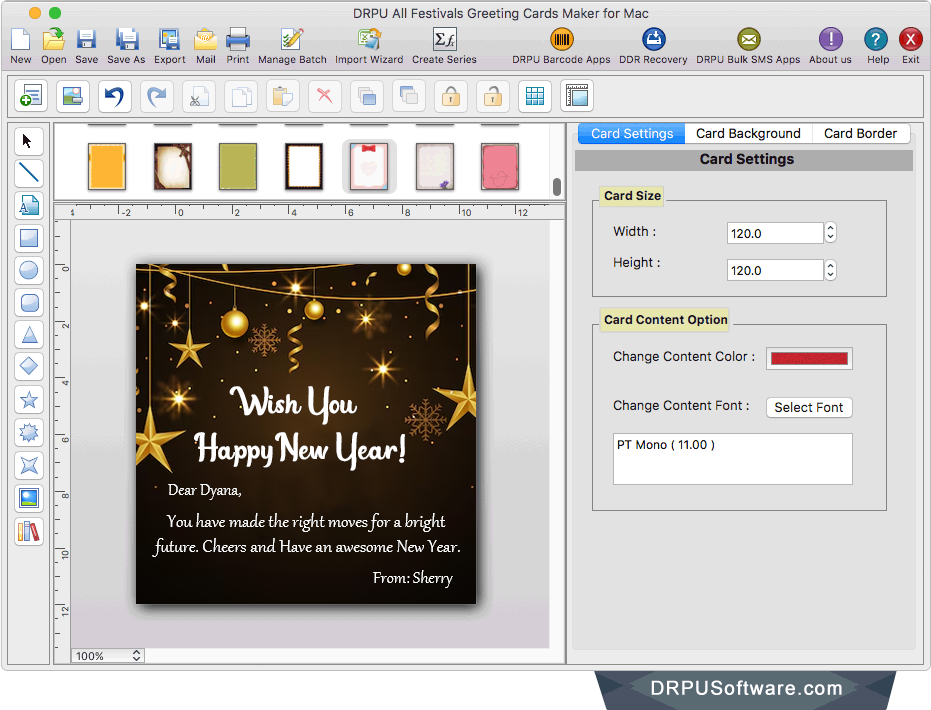This screenshot has width=931, height=710.
Task: Choose the Star shape tool
Action: [28, 400]
